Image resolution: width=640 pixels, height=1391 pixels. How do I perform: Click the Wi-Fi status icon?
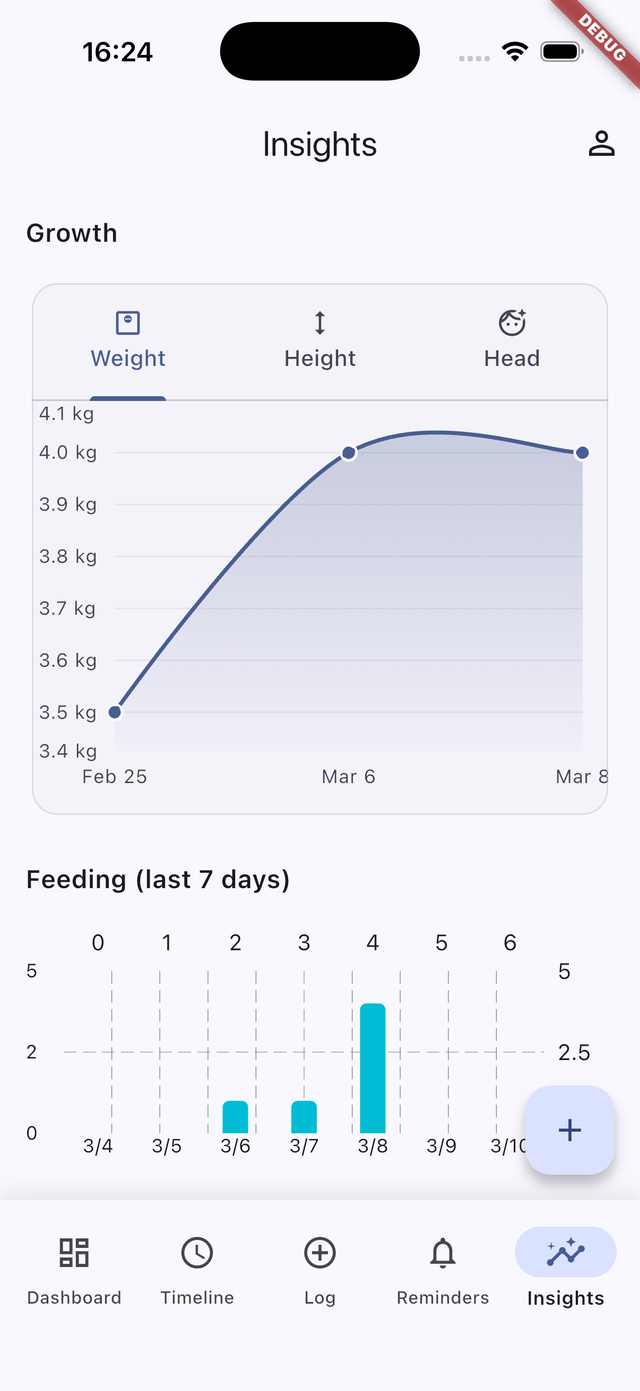click(515, 51)
